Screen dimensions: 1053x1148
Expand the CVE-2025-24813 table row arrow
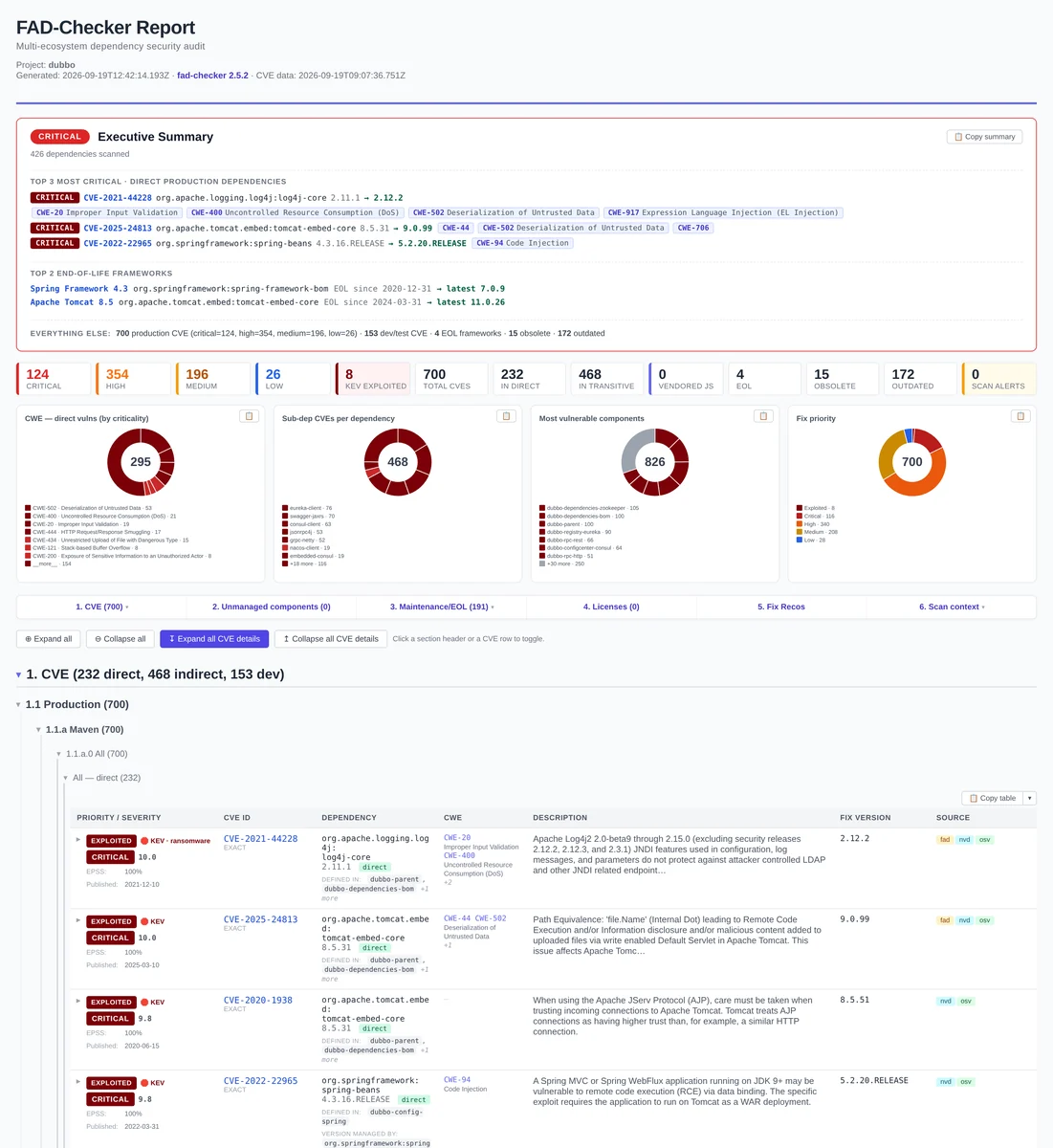78,920
